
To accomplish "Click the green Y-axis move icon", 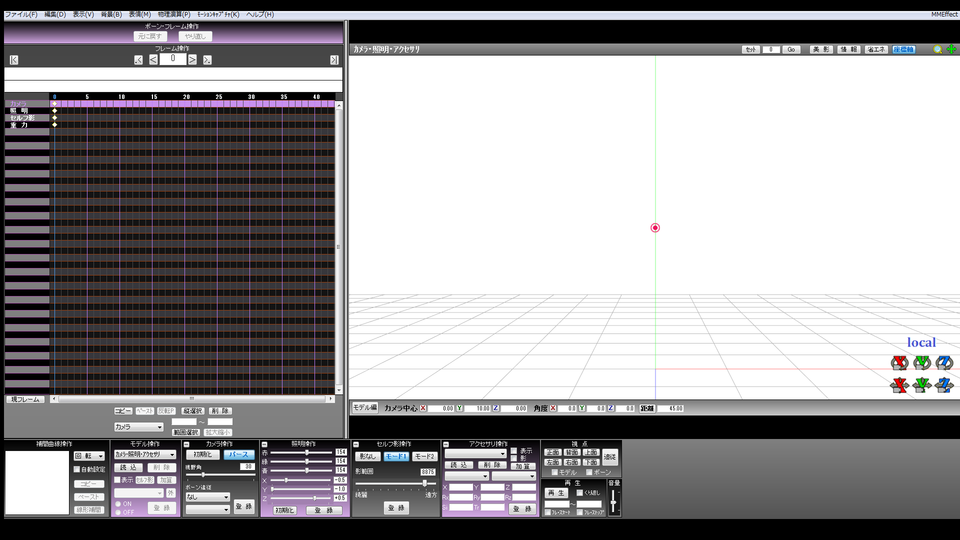I will click(x=921, y=385).
